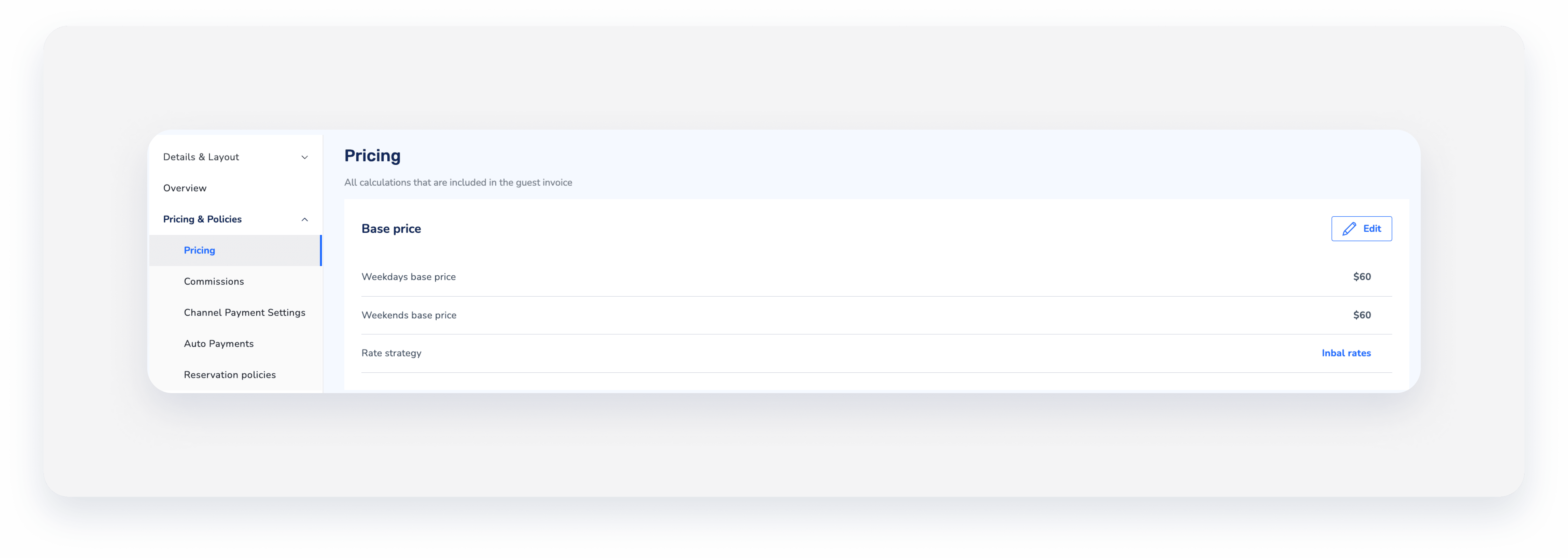Viewport: 1568px width, 558px height.
Task: Go to the Overview page
Action: click(185, 188)
